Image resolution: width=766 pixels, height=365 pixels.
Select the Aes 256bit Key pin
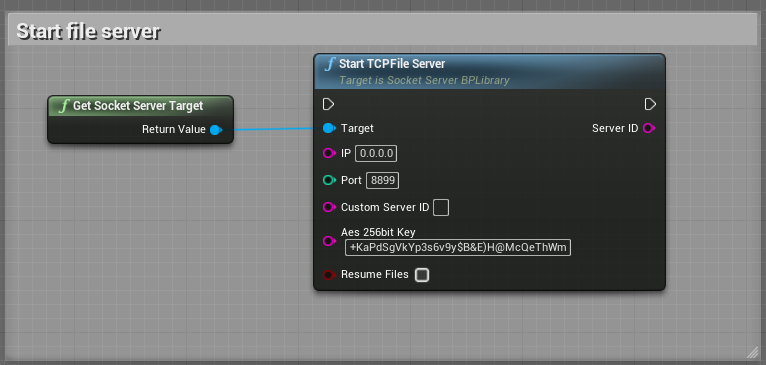point(329,241)
